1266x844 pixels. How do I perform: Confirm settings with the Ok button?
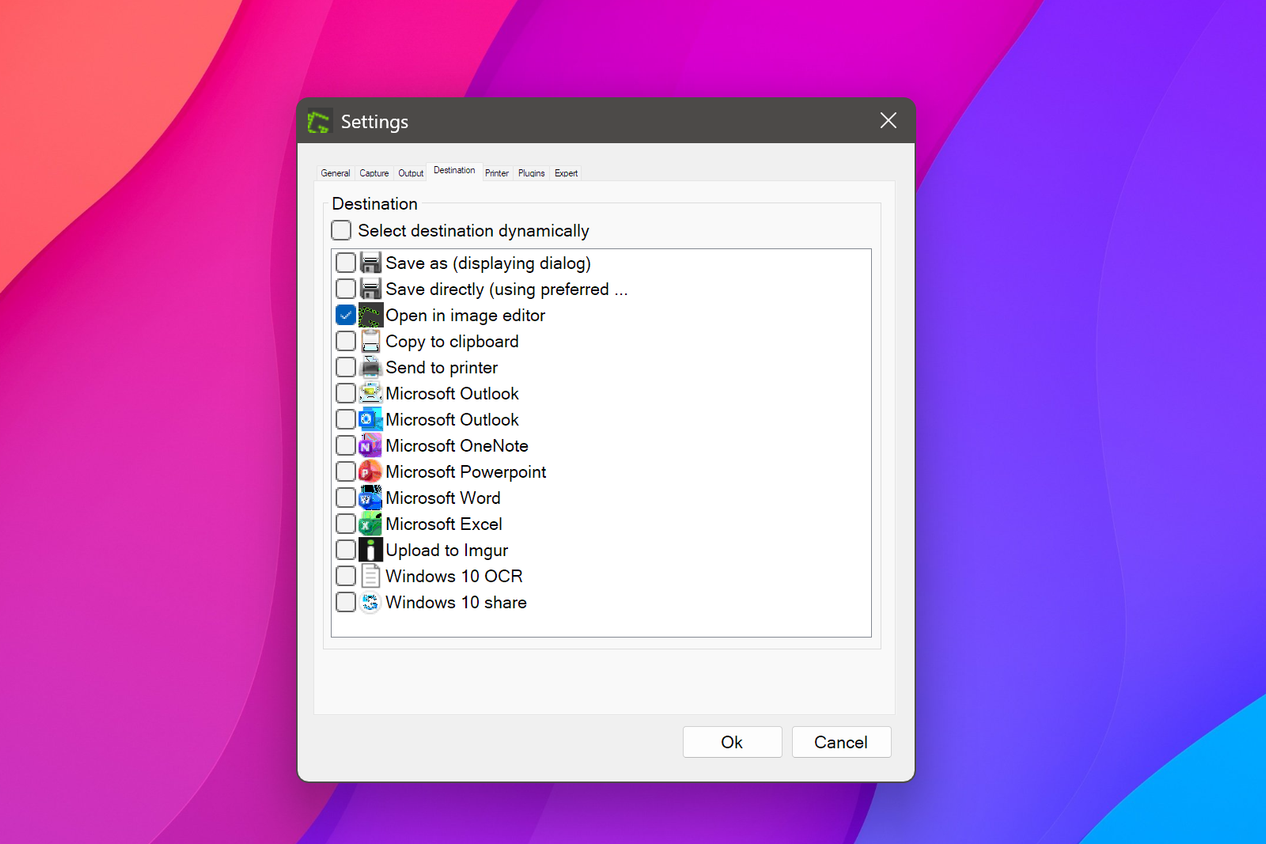pyautogui.click(x=732, y=742)
